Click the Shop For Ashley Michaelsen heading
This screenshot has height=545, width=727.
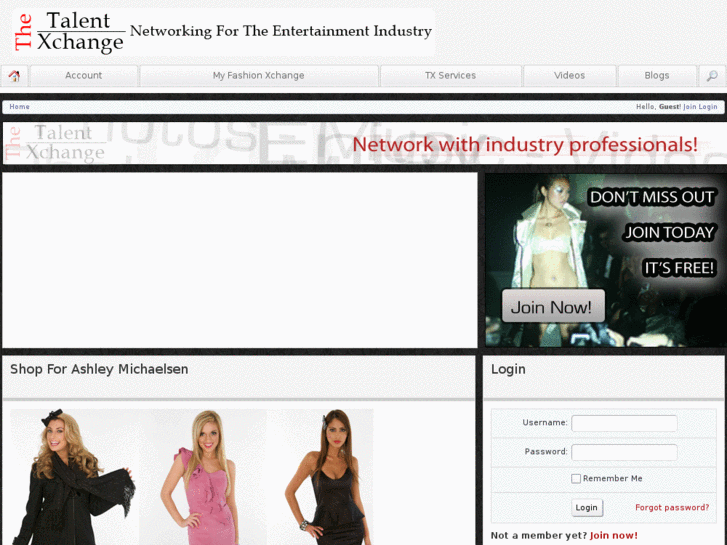(x=99, y=369)
